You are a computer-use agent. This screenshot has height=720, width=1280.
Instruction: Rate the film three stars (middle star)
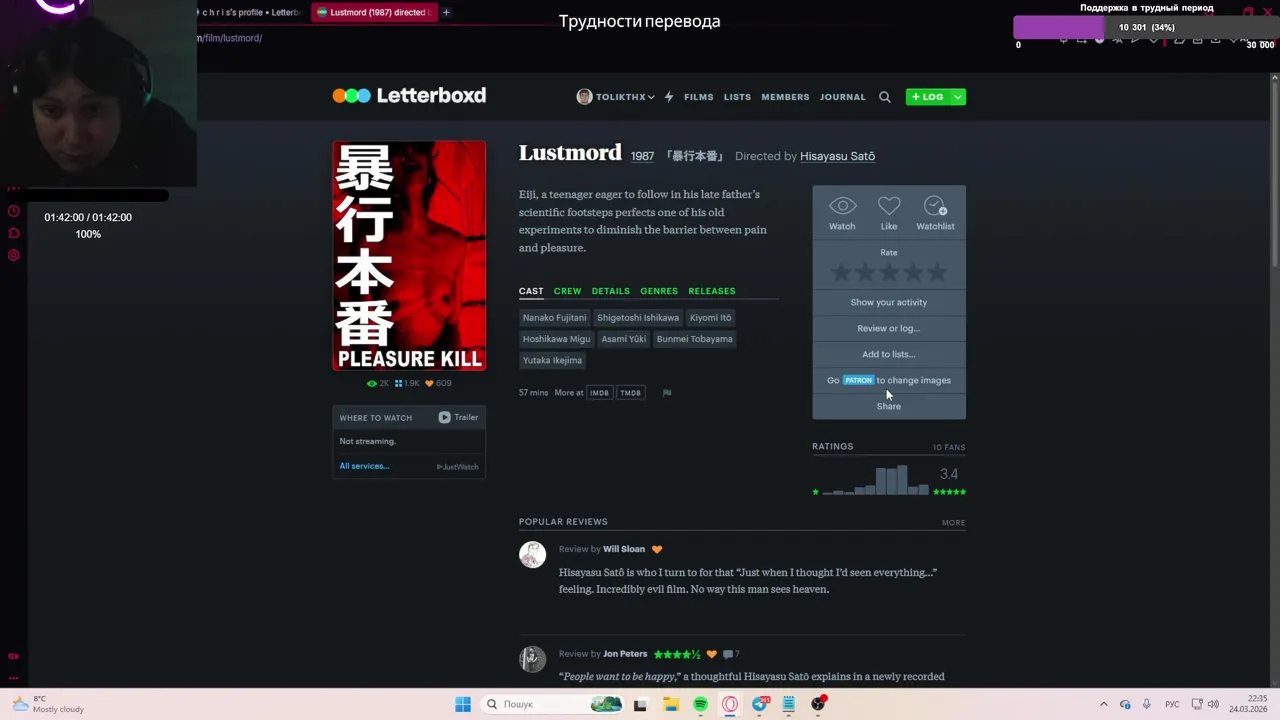(889, 272)
